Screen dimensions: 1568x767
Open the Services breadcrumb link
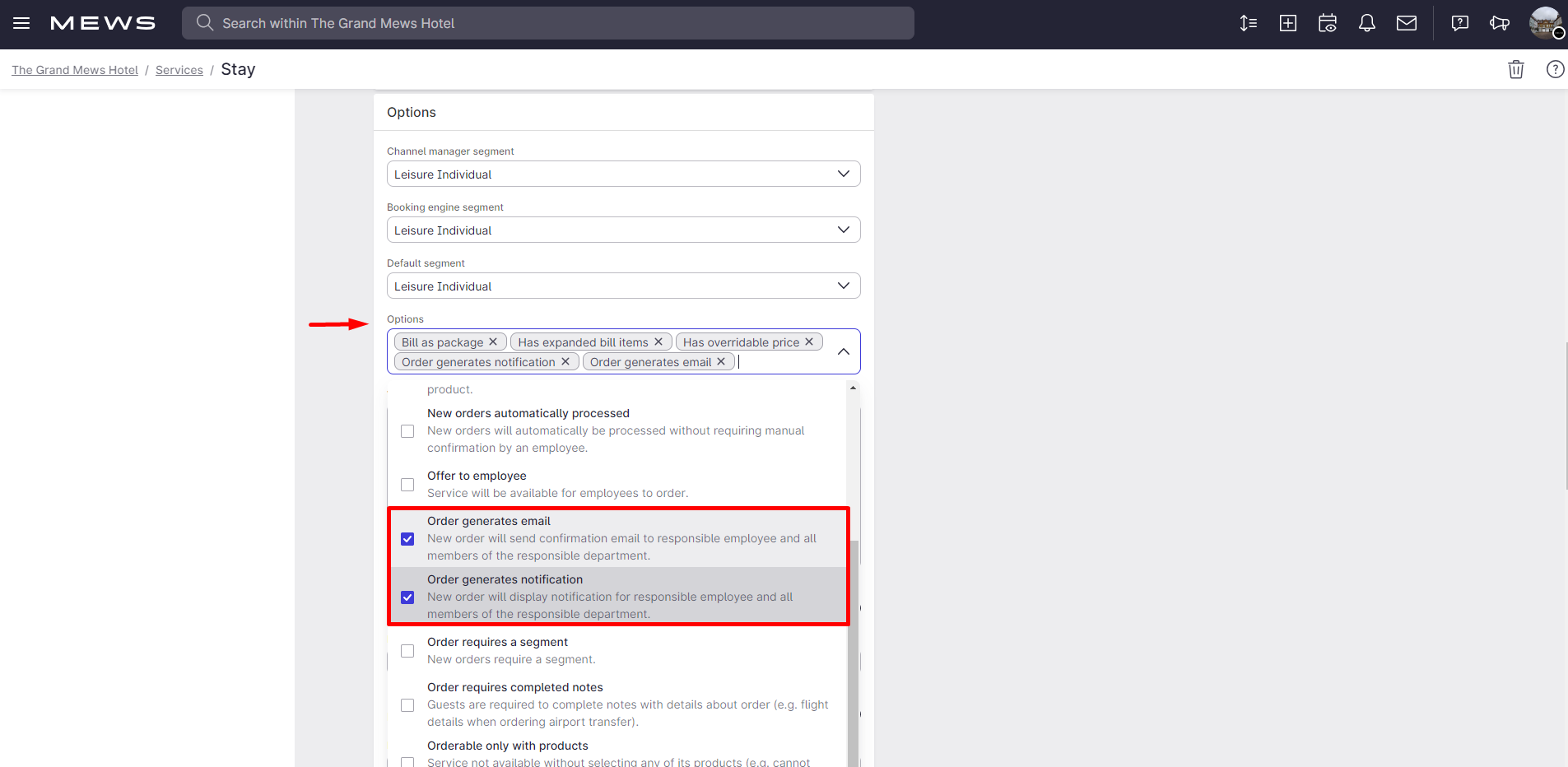click(179, 69)
